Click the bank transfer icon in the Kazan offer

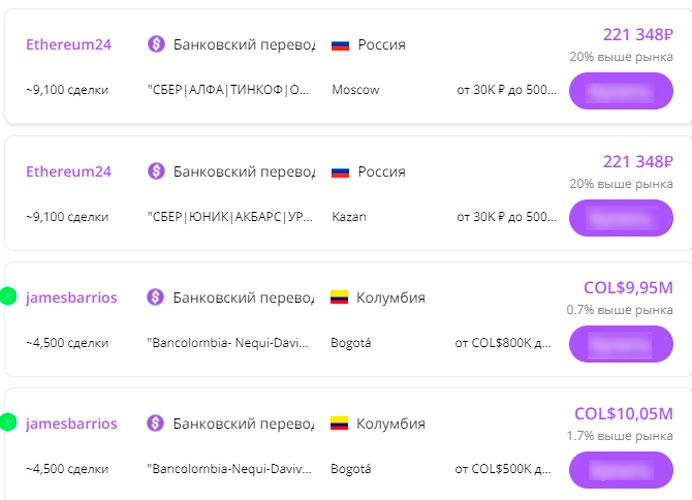point(156,171)
